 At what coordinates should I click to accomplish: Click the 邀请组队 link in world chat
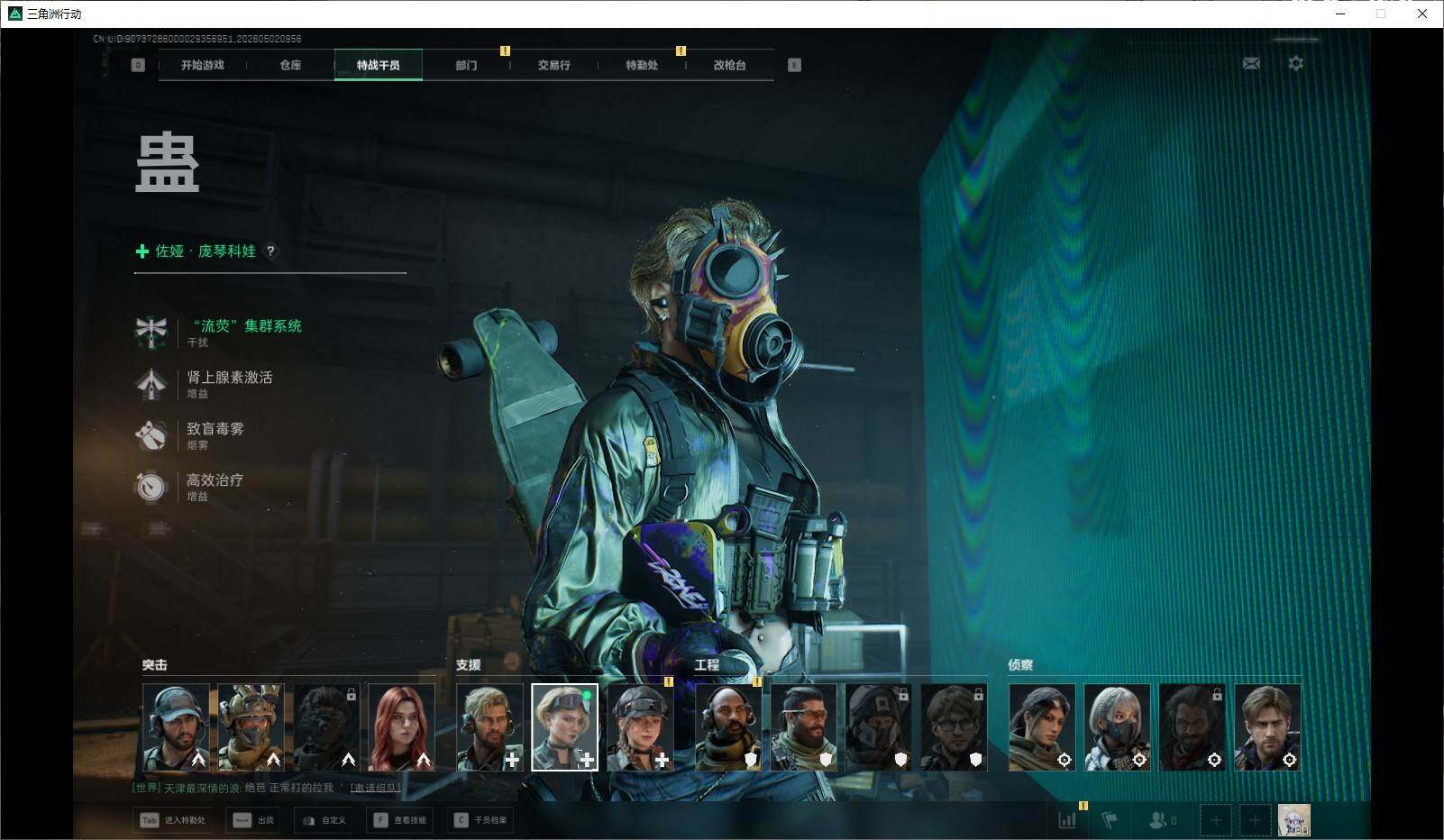click(376, 788)
